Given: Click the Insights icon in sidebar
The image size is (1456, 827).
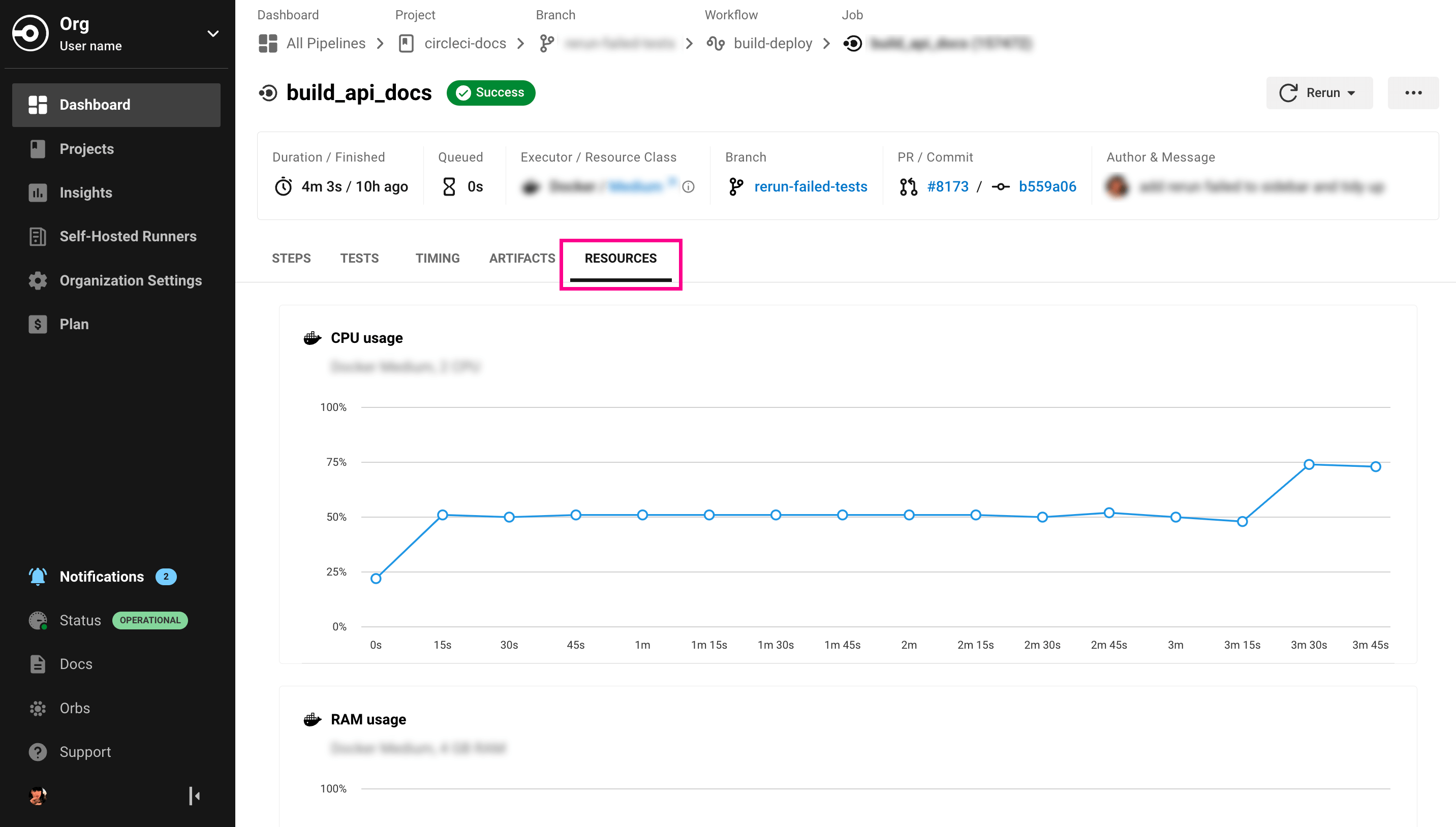Looking at the screenshot, I should [37, 192].
